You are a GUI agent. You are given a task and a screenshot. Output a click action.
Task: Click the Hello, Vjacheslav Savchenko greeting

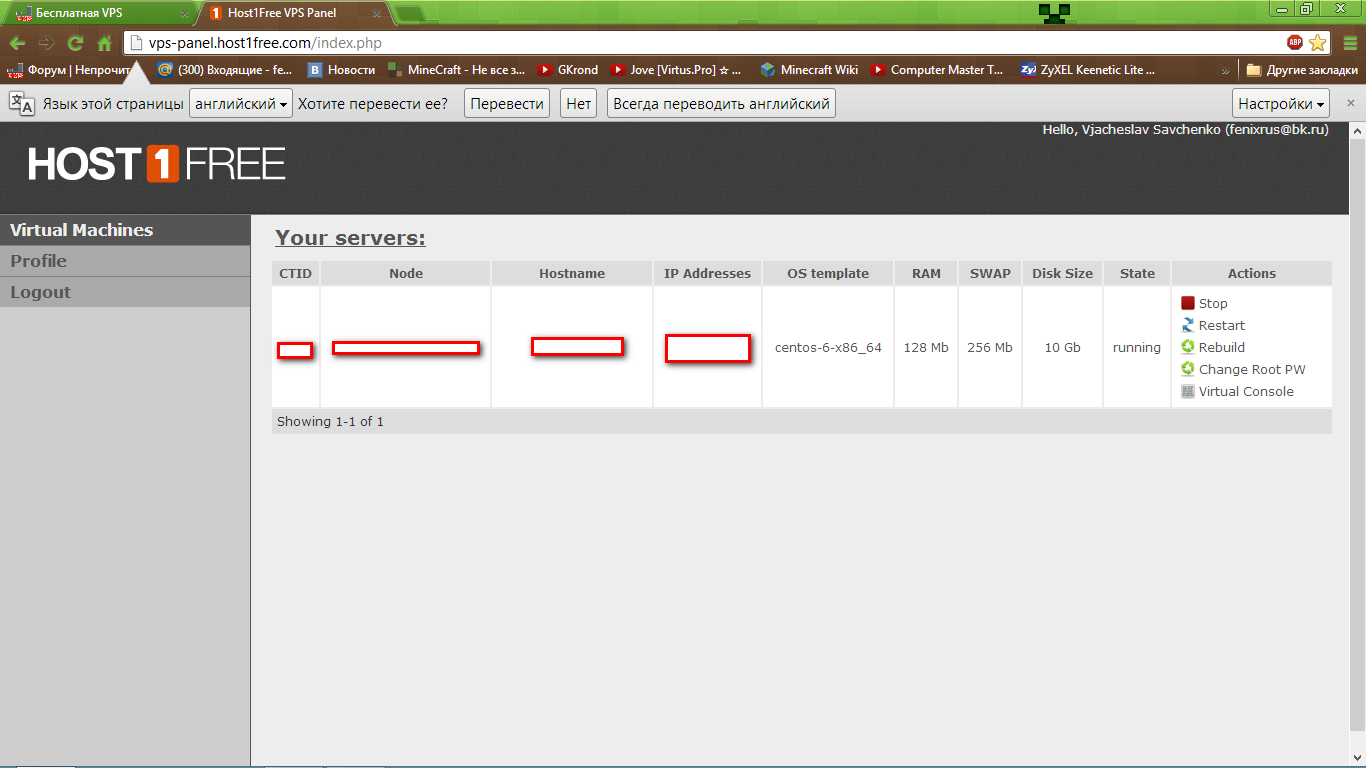(x=1185, y=130)
